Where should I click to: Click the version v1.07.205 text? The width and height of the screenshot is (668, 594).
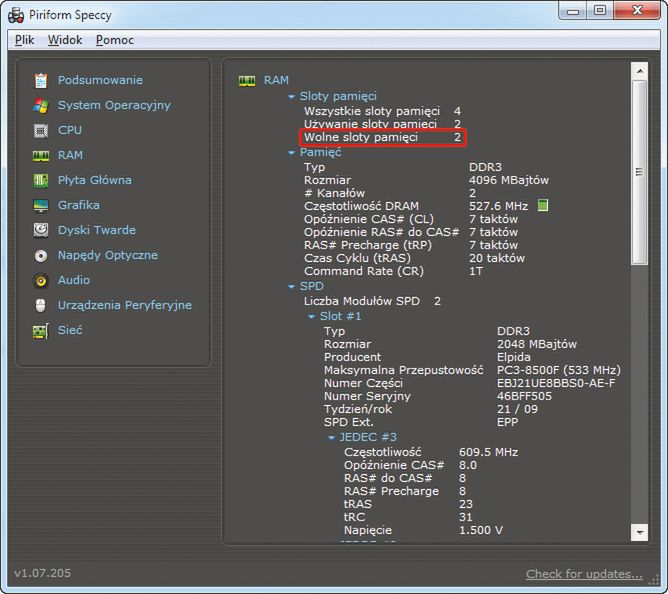click(x=43, y=573)
